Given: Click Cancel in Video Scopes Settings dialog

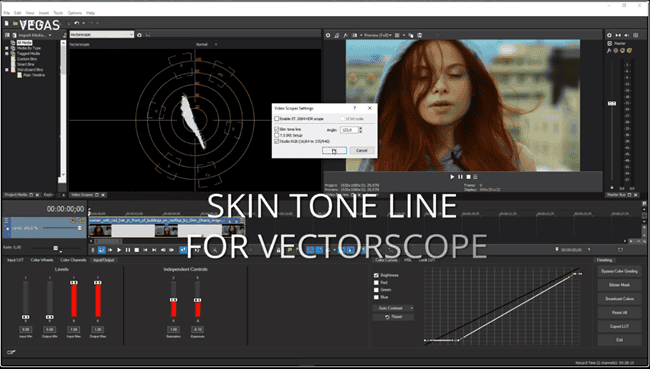Looking at the screenshot, I should [x=361, y=151].
